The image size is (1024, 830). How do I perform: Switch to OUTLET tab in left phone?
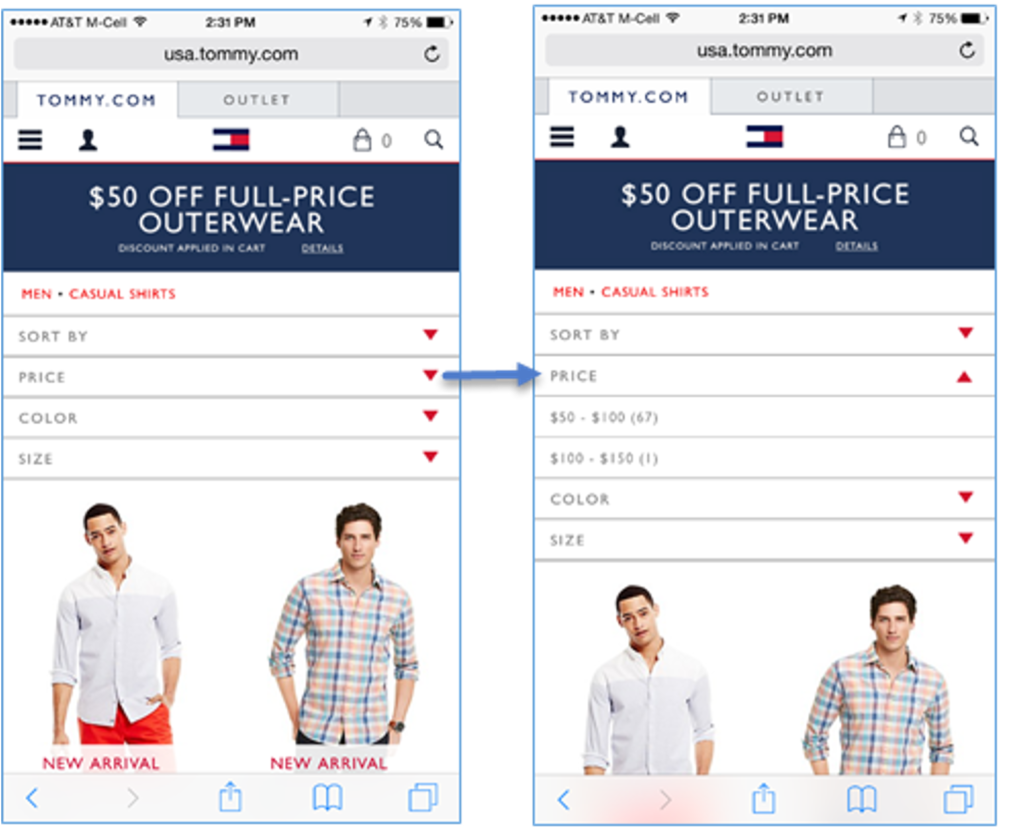pos(257,100)
